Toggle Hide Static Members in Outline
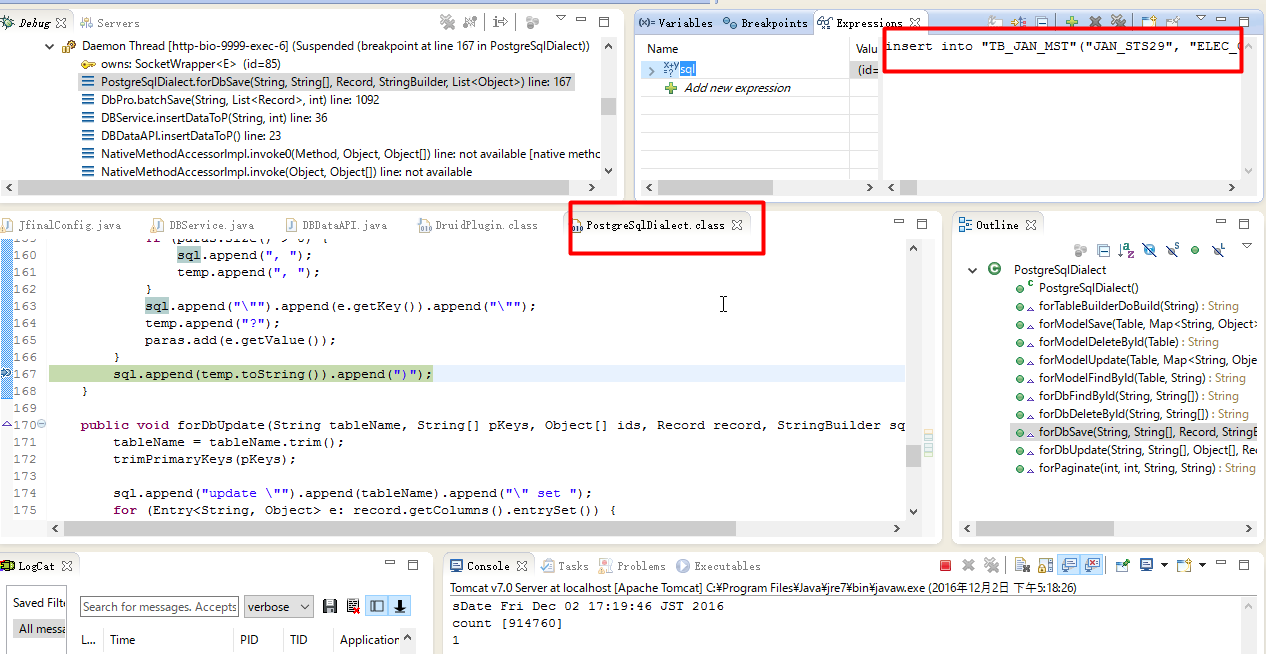1266x654 pixels. [x=1172, y=250]
